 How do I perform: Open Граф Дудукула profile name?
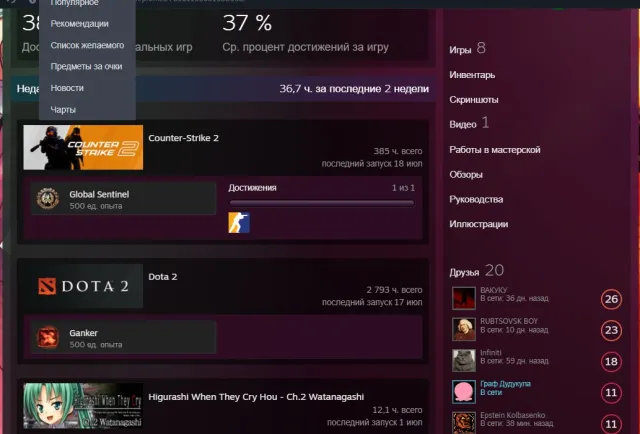(505, 384)
